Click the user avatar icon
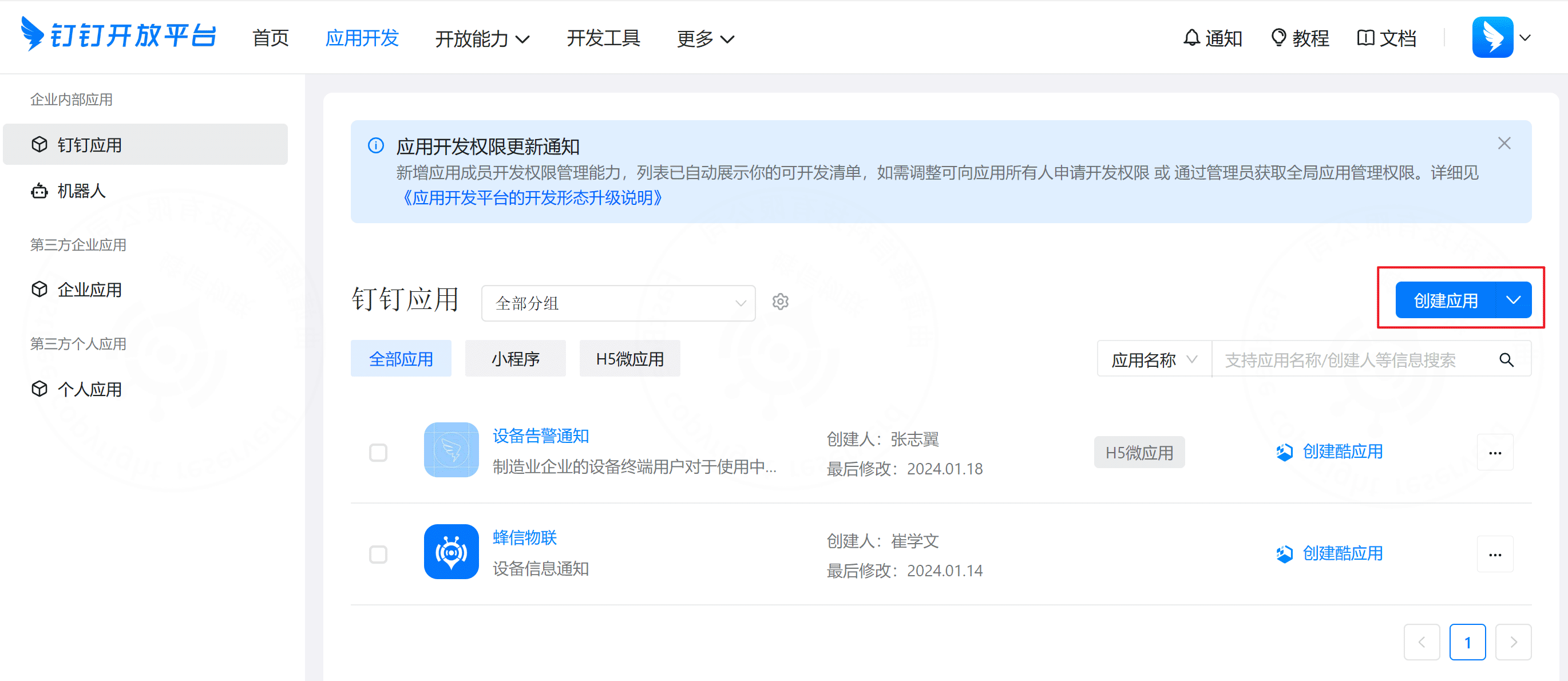 pos(1492,37)
